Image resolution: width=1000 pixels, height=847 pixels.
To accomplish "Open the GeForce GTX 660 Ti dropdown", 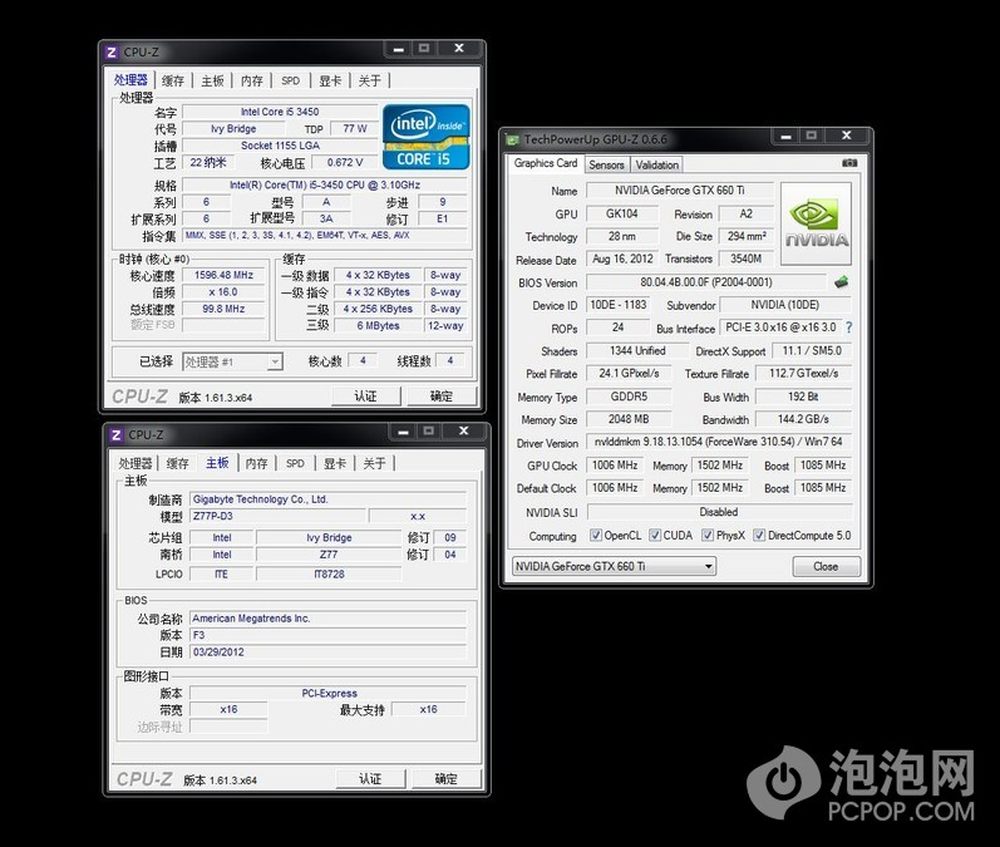I will click(x=614, y=566).
